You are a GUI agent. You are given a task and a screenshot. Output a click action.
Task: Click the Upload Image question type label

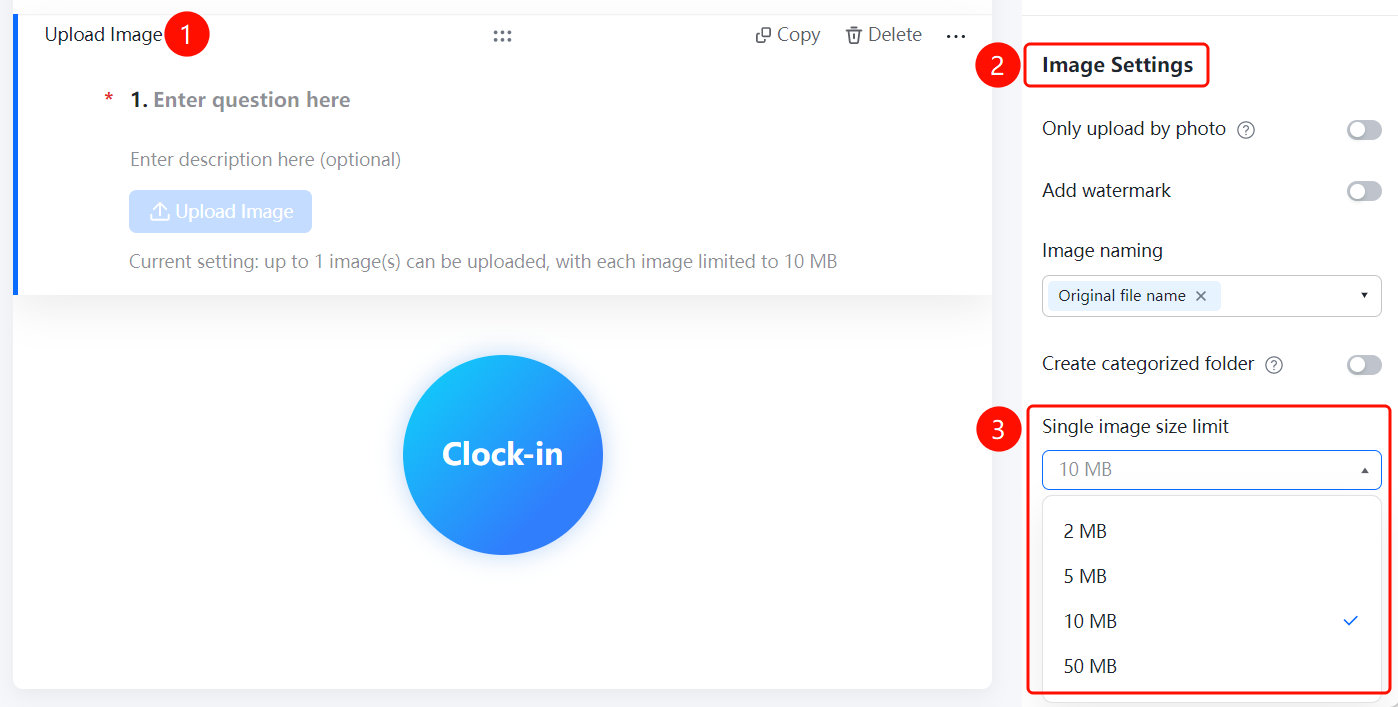[x=103, y=35]
